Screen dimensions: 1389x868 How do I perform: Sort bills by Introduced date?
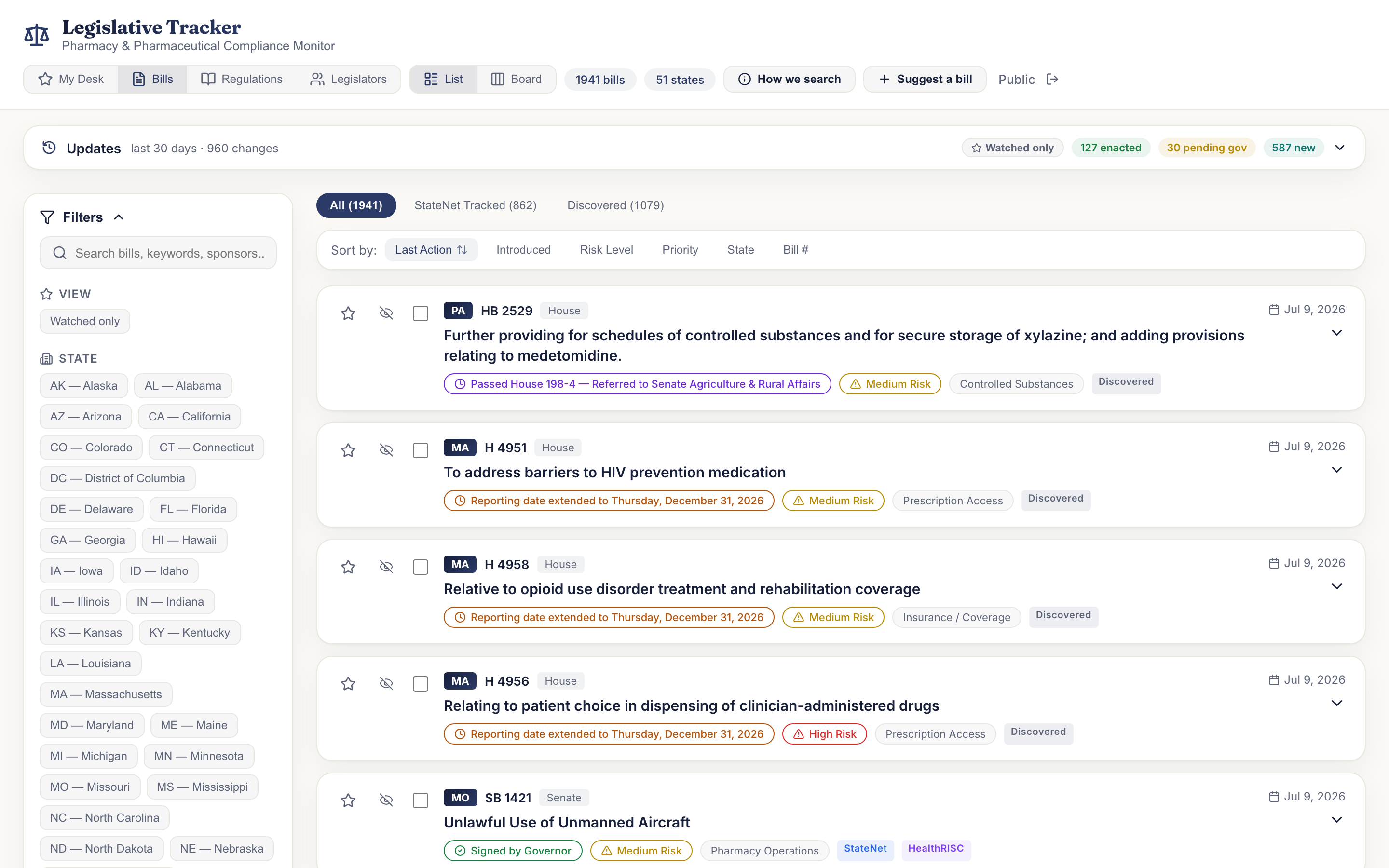(523, 250)
